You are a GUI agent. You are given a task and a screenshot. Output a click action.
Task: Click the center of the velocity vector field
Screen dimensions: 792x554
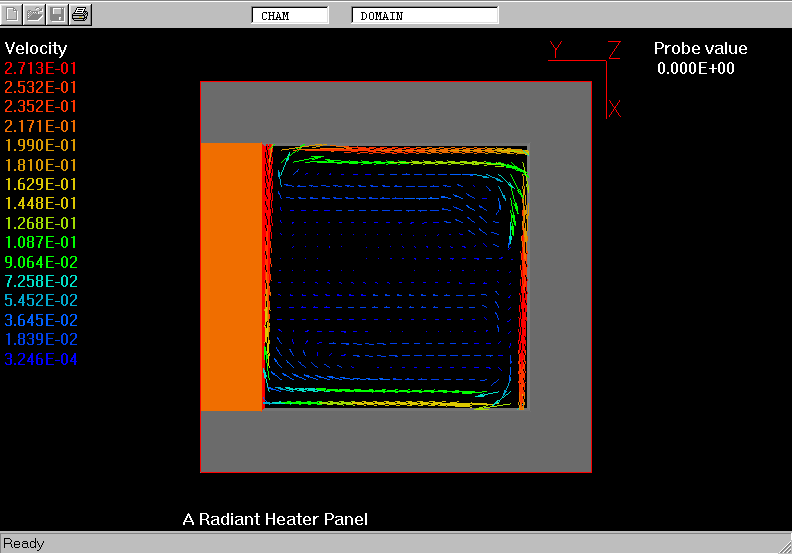pyautogui.click(x=395, y=277)
